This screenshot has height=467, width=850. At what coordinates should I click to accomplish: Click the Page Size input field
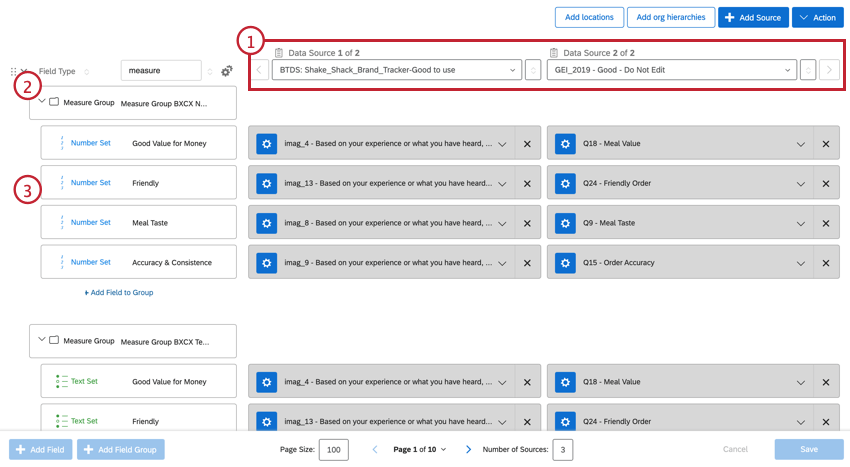(333, 450)
